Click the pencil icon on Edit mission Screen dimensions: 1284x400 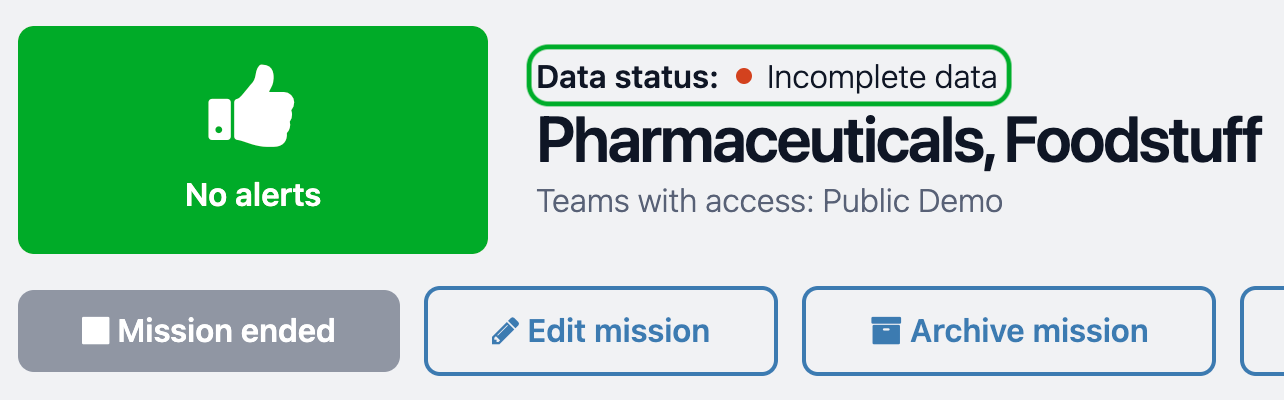pos(505,332)
